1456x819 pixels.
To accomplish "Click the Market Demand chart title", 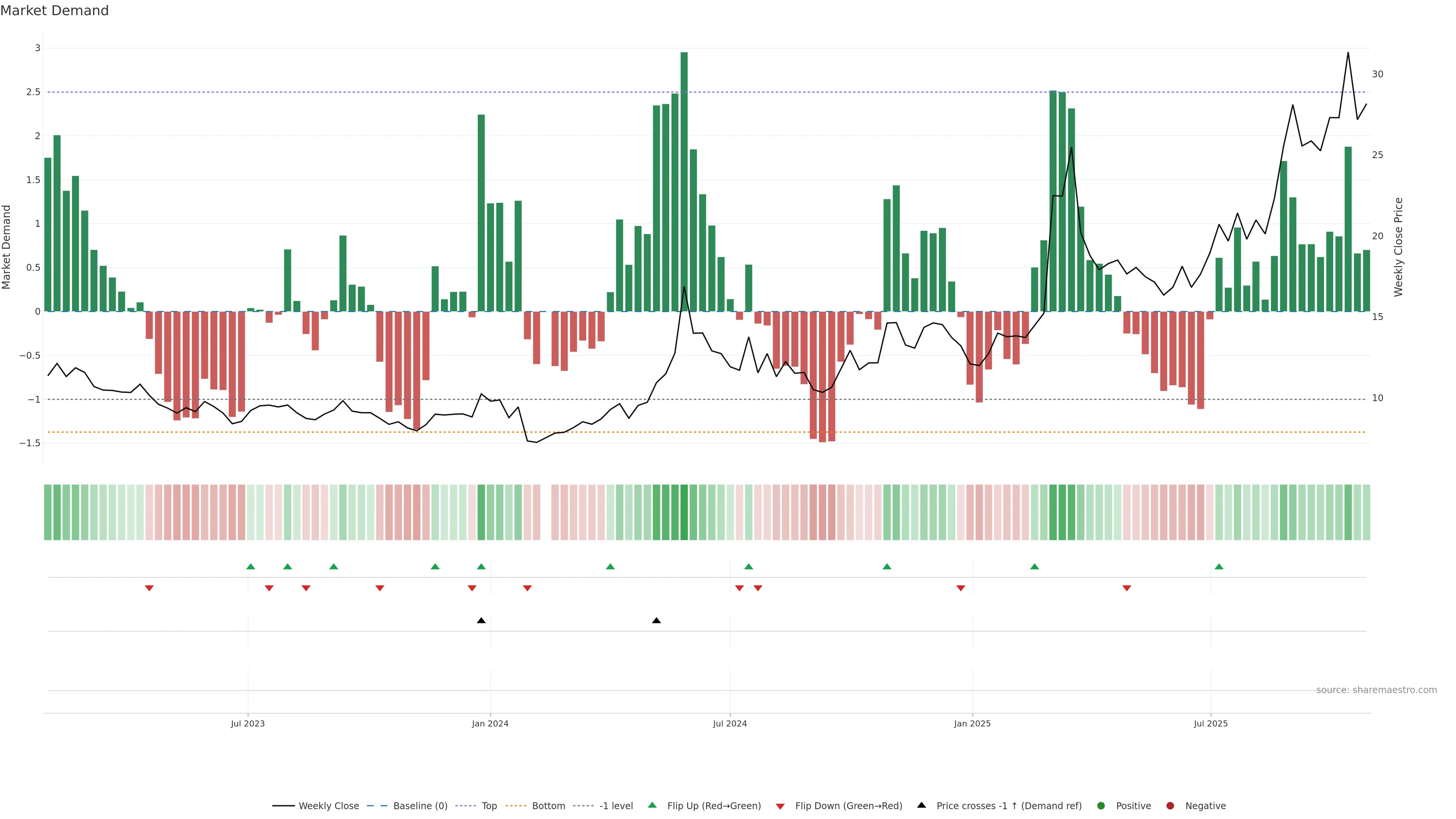I will coord(54,11).
